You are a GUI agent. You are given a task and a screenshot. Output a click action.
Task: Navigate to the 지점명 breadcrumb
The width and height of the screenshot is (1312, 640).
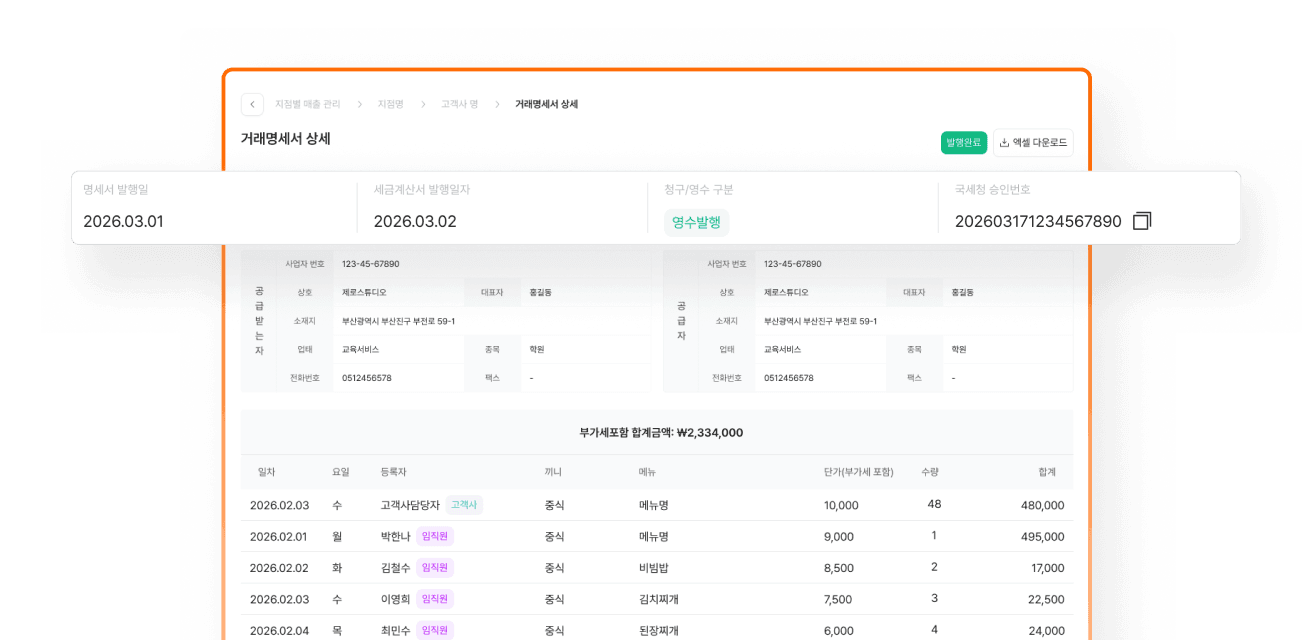[390, 104]
